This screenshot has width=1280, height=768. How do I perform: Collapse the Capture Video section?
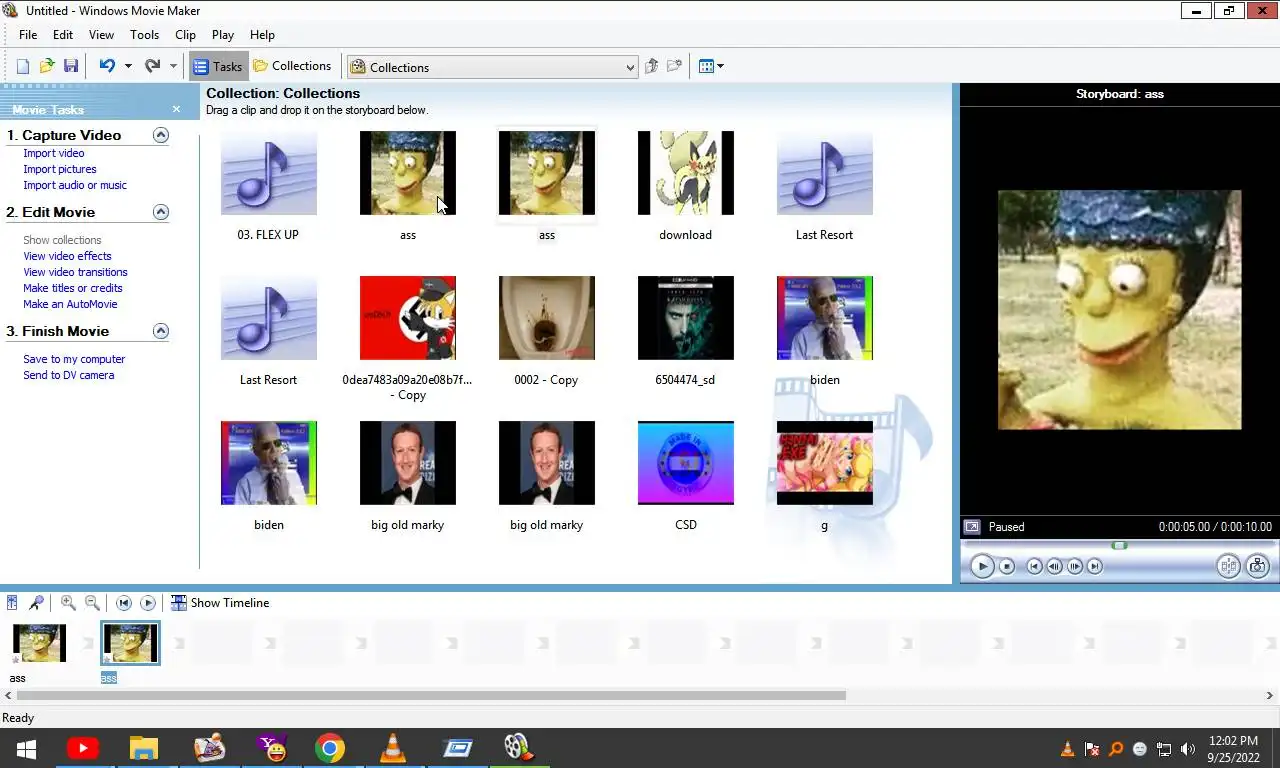click(161, 135)
